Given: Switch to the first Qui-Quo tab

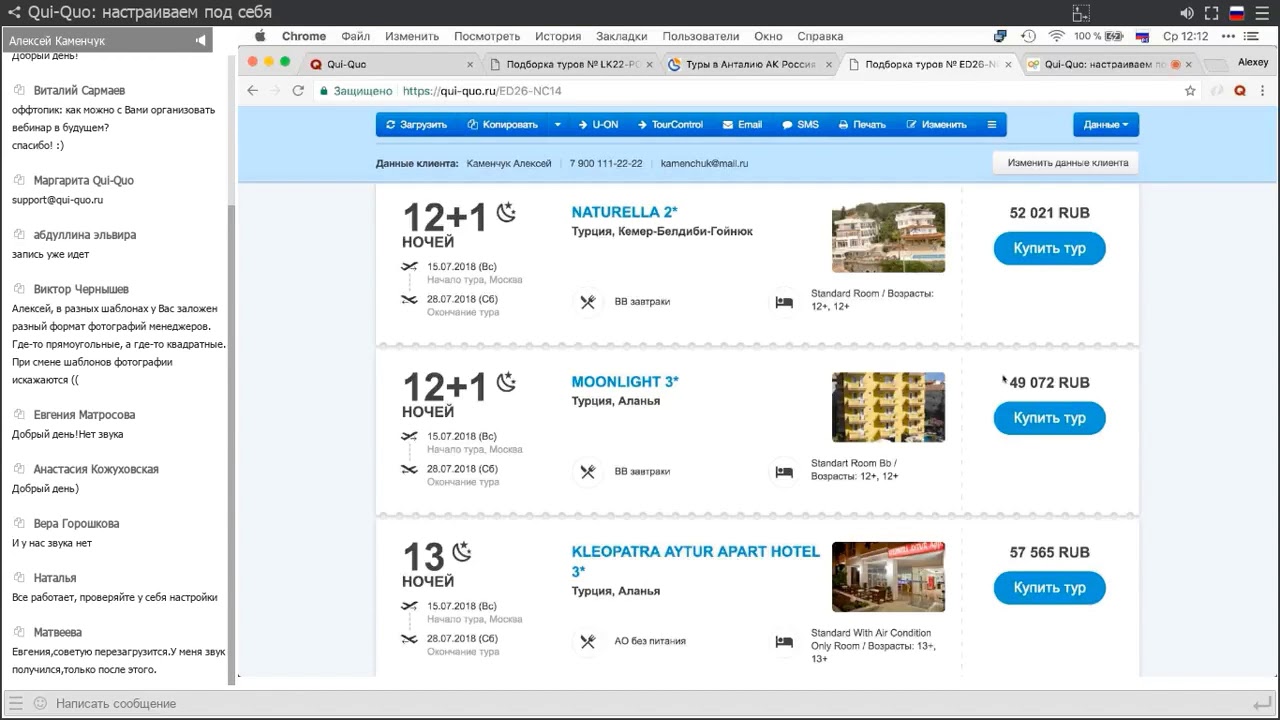Looking at the screenshot, I should (390, 64).
